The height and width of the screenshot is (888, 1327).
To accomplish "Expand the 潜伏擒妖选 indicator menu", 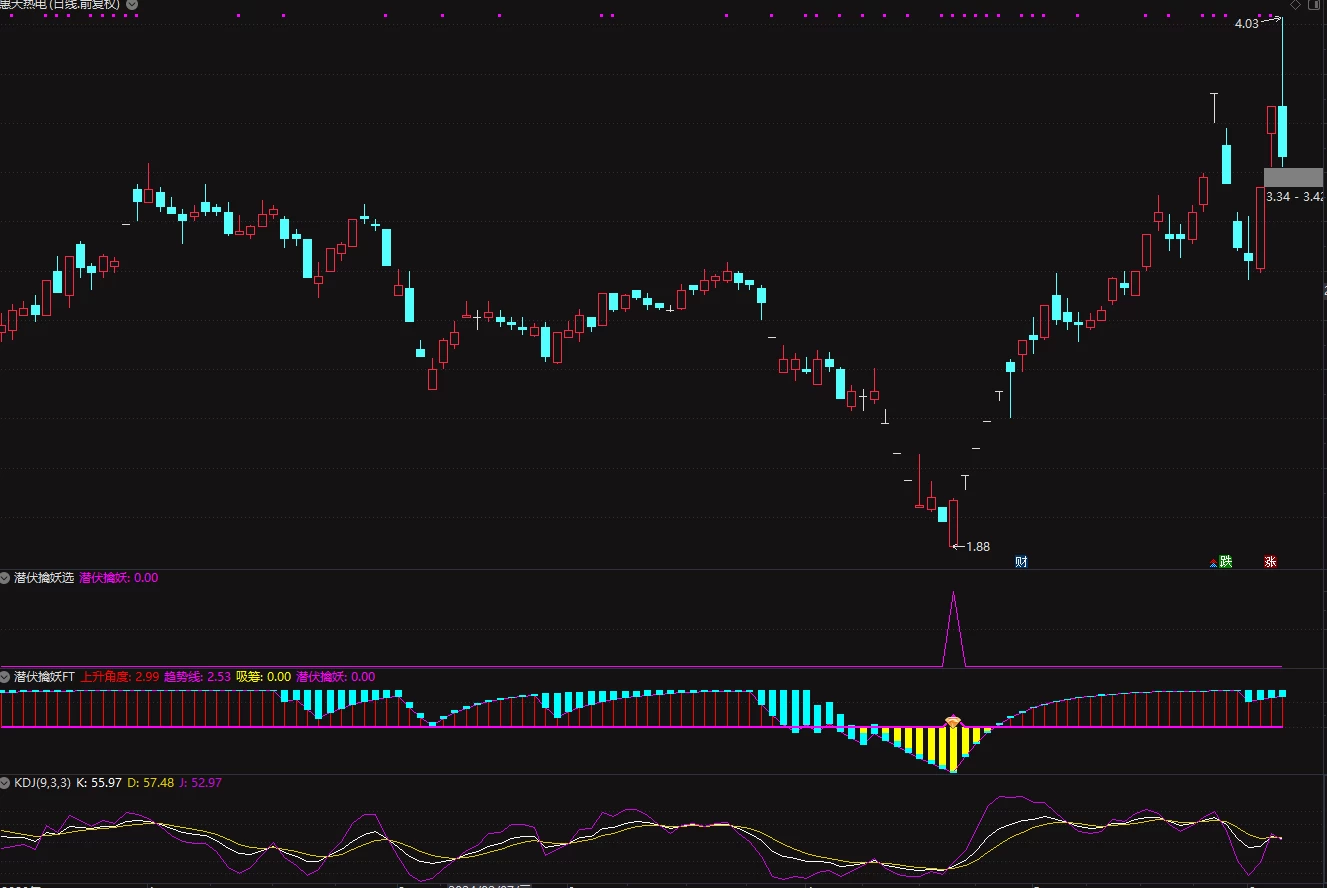I will click(6, 578).
